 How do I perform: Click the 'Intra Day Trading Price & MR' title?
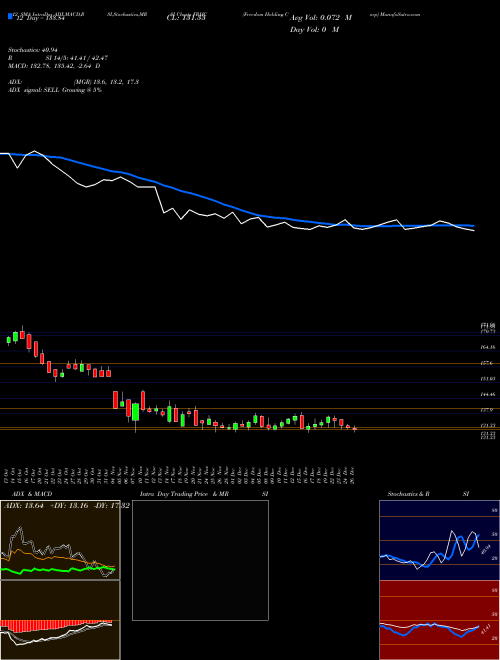[x=186, y=494]
